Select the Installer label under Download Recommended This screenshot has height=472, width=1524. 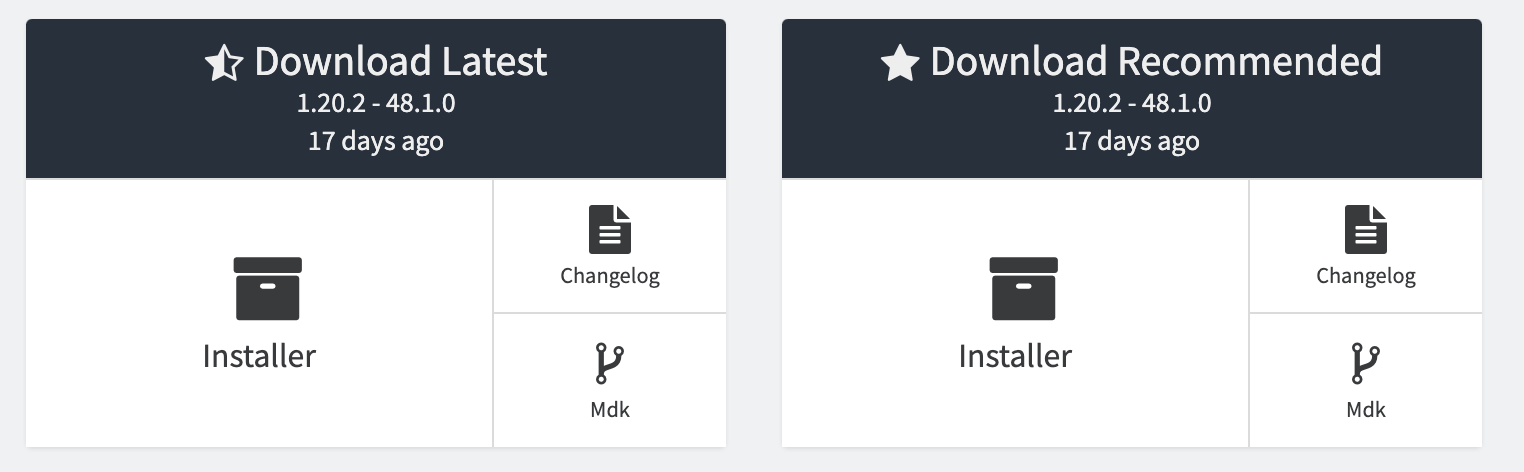coord(1015,356)
